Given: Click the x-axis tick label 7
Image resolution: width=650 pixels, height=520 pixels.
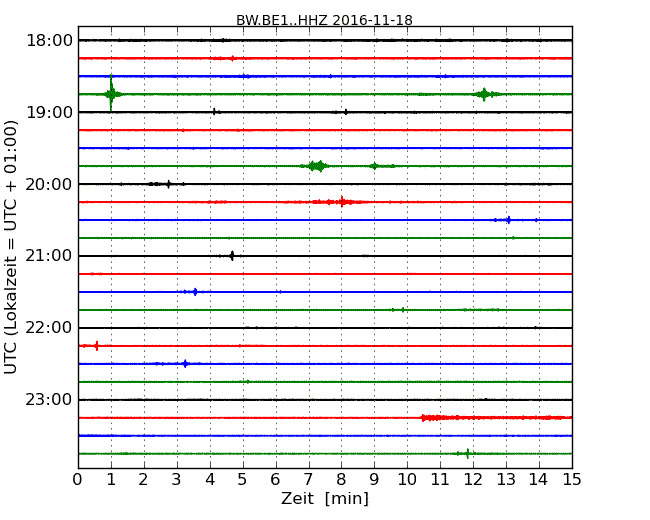Looking at the screenshot, I should (x=308, y=480).
